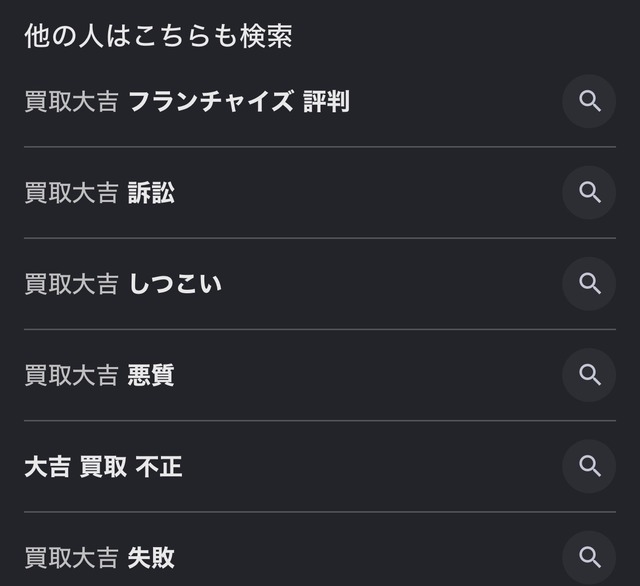Tap the magnifier icon beside 失敗
The image size is (640, 586).
click(x=589, y=557)
